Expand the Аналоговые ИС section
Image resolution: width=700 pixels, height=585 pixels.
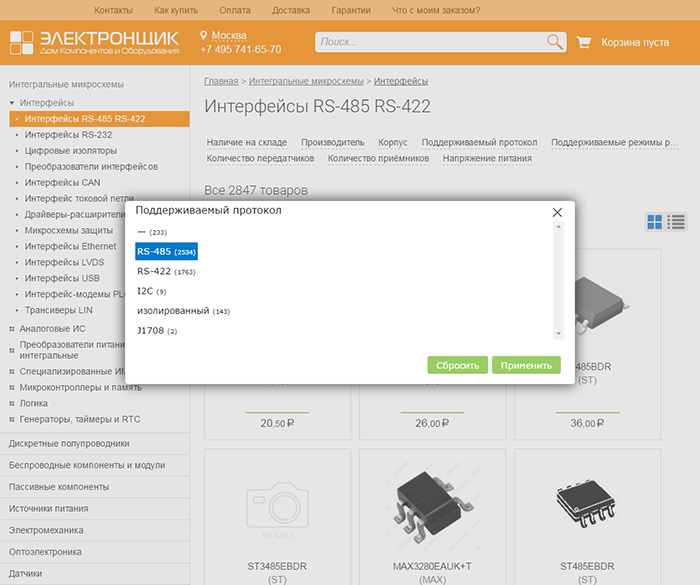tap(12, 329)
